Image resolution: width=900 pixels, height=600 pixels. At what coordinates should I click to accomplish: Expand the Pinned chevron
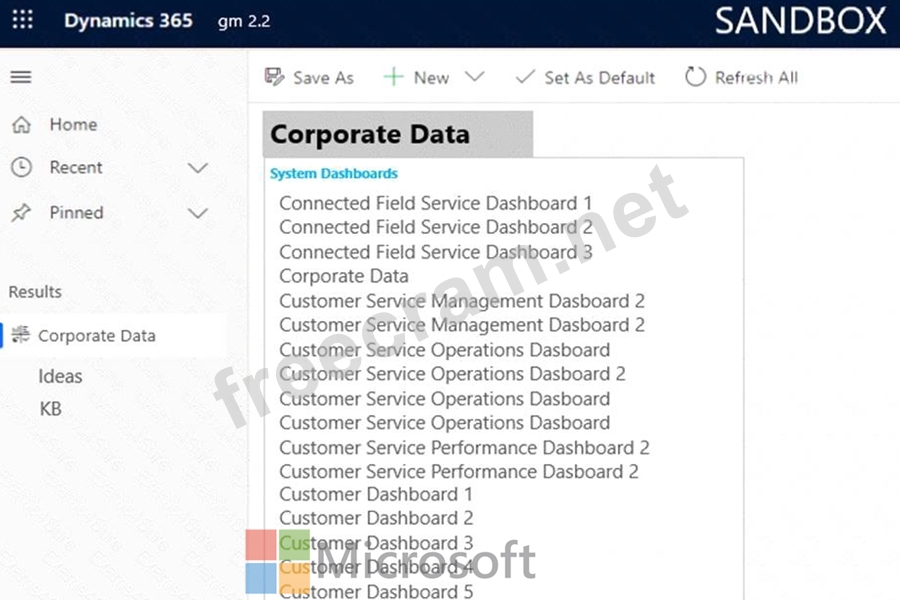[198, 213]
